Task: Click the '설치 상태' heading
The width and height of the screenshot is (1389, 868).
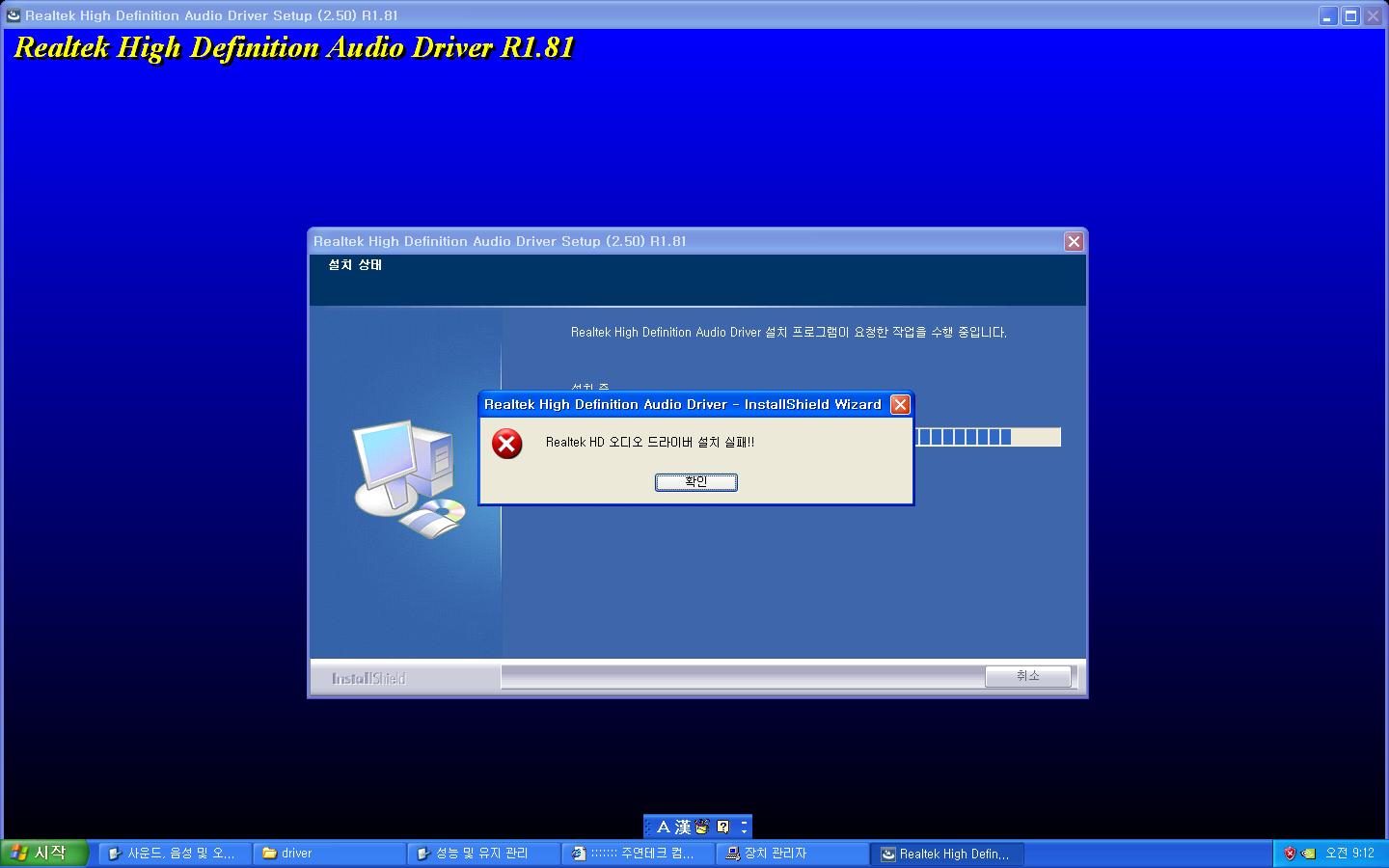Action: coord(355,265)
